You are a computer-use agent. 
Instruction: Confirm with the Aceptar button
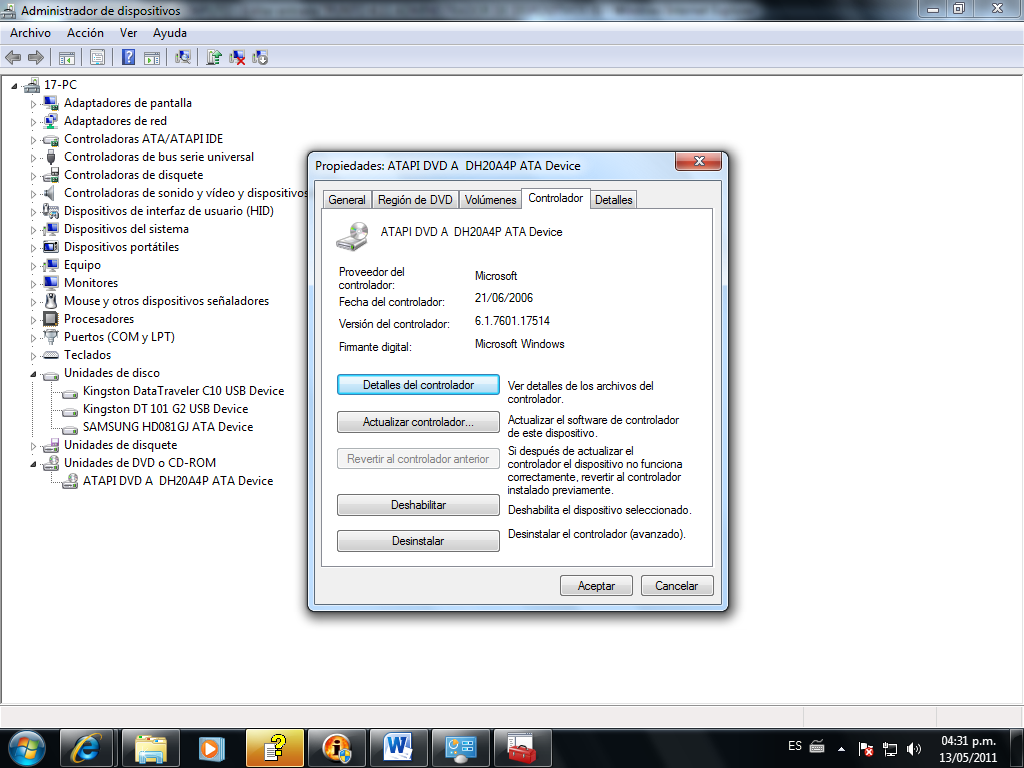coord(596,586)
